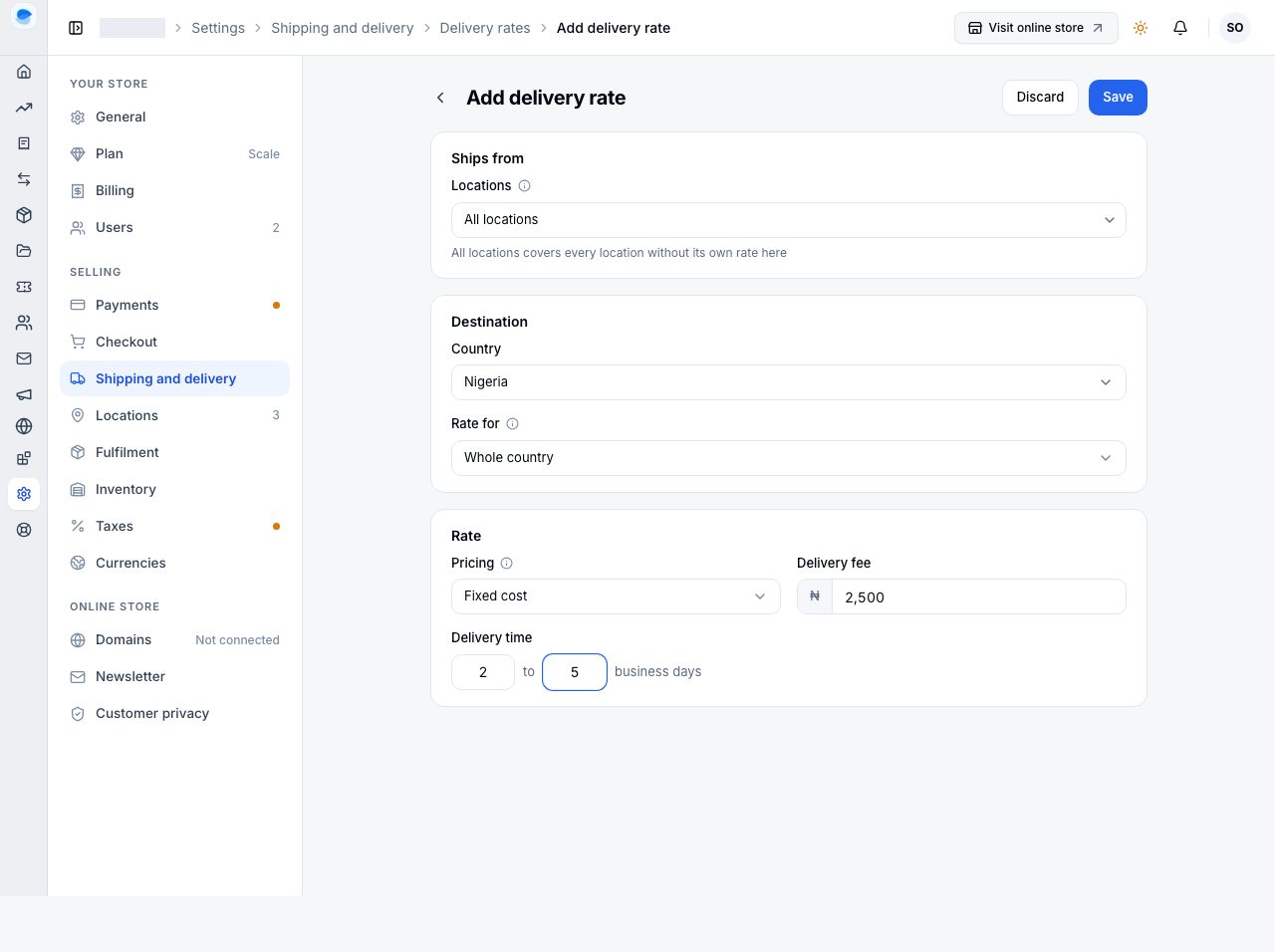Click the box-shaped products icon in the rail
The width and height of the screenshot is (1275, 952).
[x=24, y=215]
